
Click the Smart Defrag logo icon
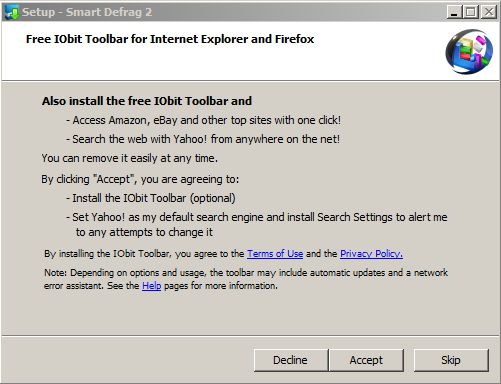coord(469,52)
